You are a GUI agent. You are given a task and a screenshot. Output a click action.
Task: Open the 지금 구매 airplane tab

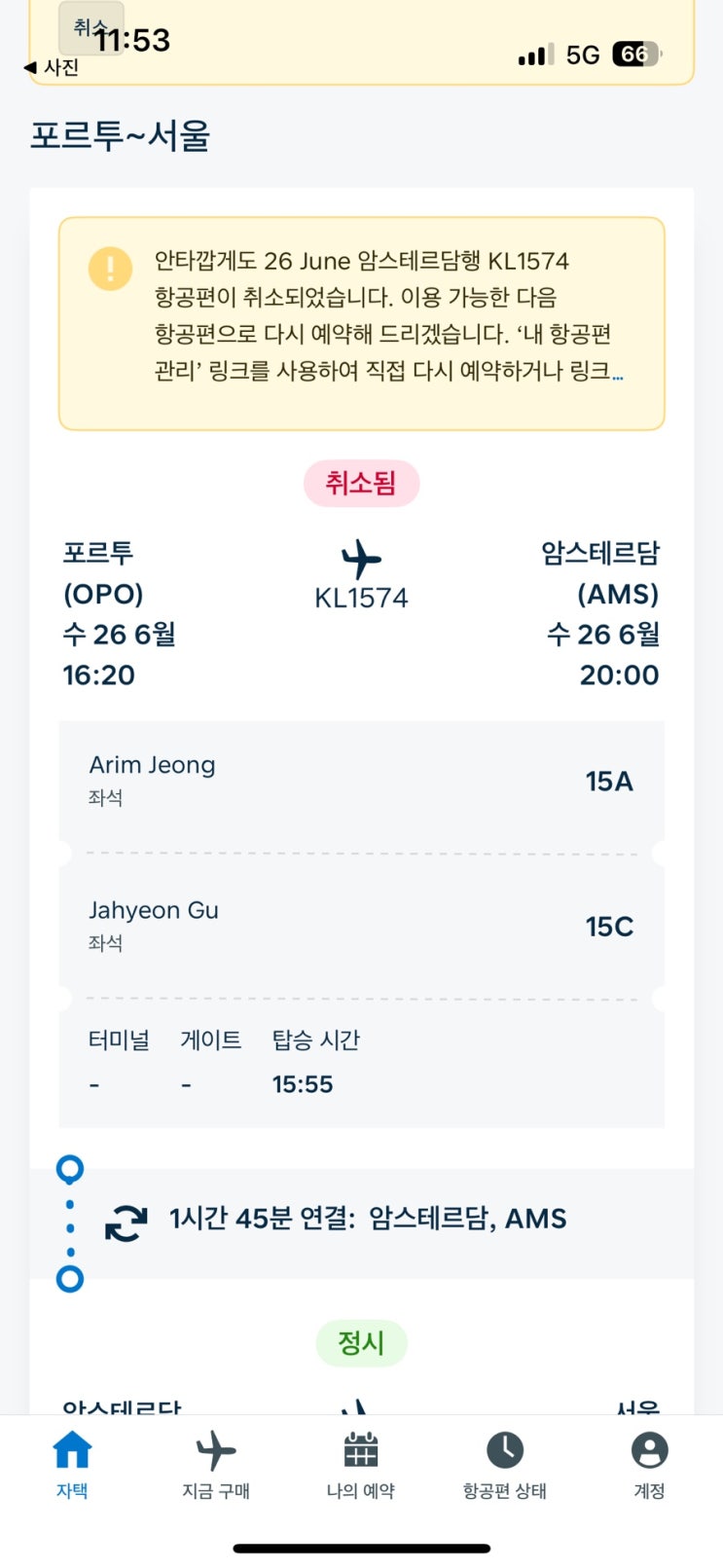[x=215, y=1450]
